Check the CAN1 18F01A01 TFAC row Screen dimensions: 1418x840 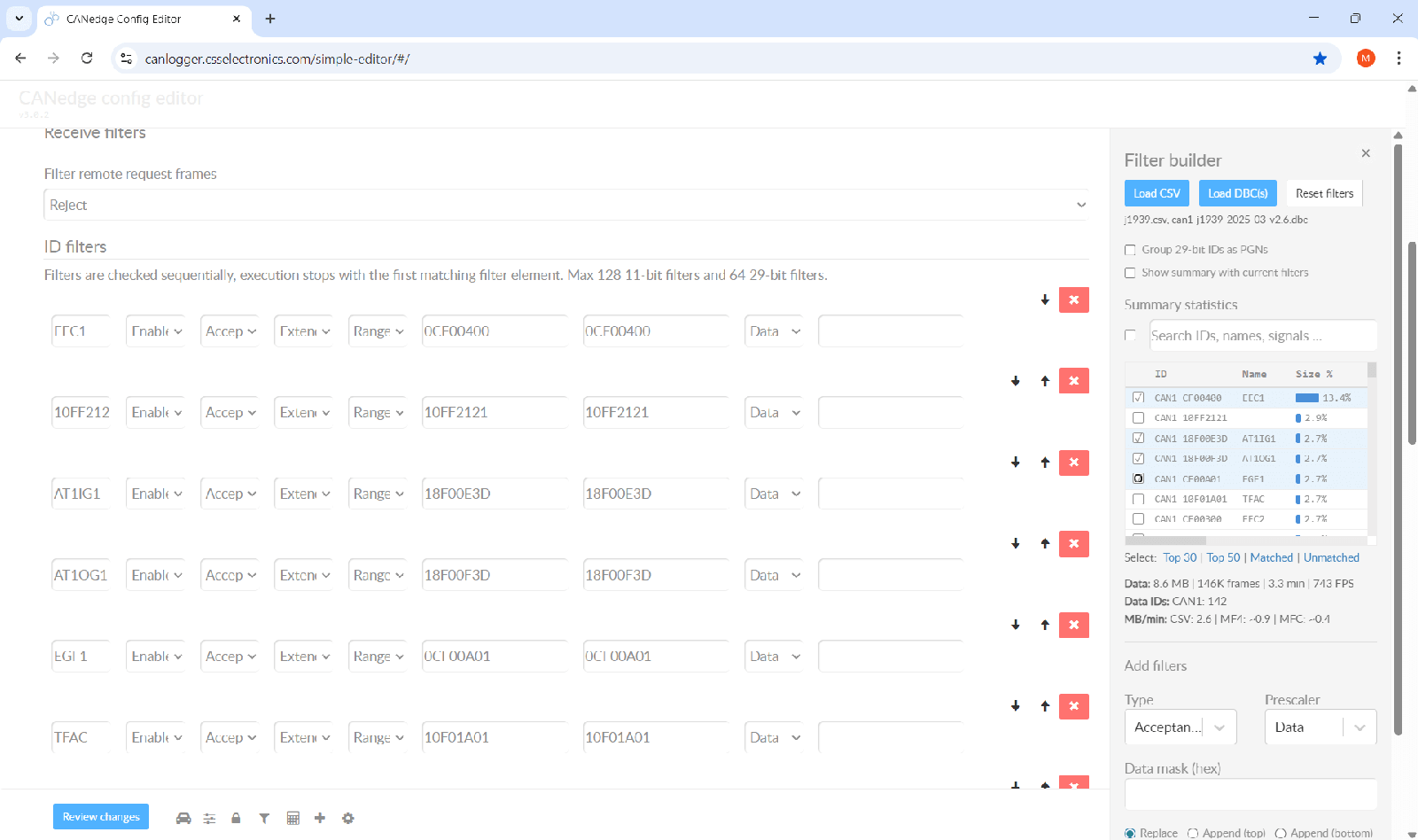(x=1138, y=499)
